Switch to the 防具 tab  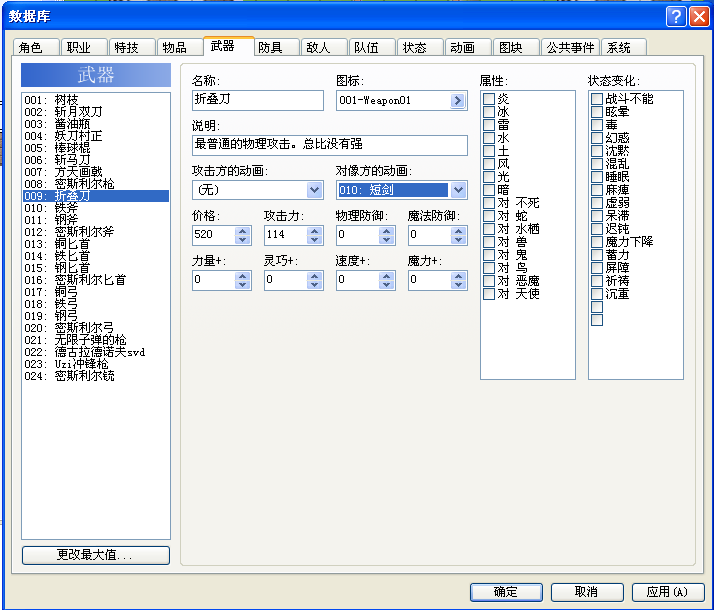[x=276, y=47]
